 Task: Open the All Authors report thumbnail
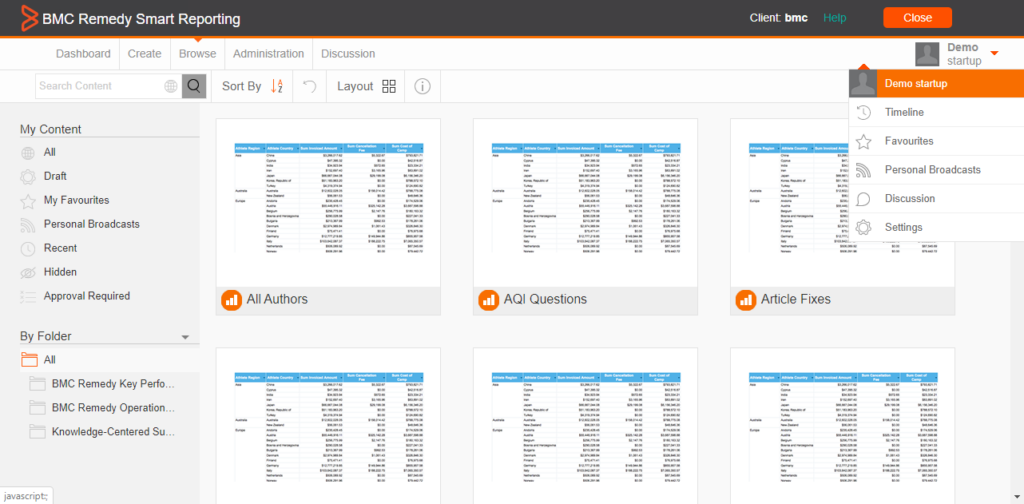coord(328,202)
